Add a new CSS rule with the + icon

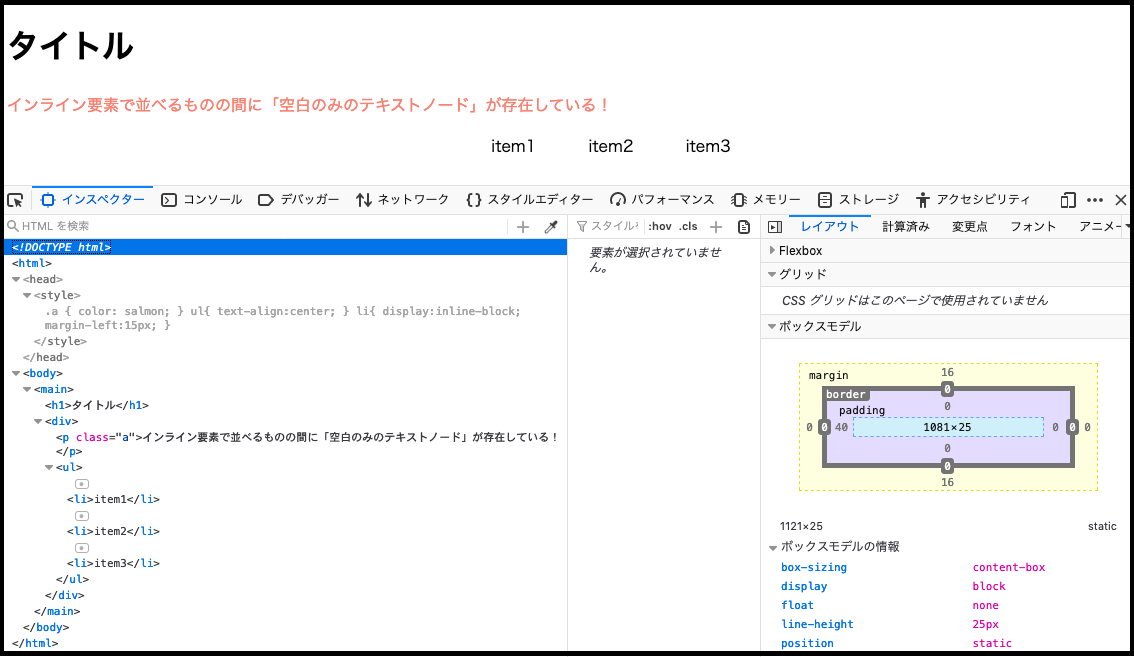click(x=716, y=227)
